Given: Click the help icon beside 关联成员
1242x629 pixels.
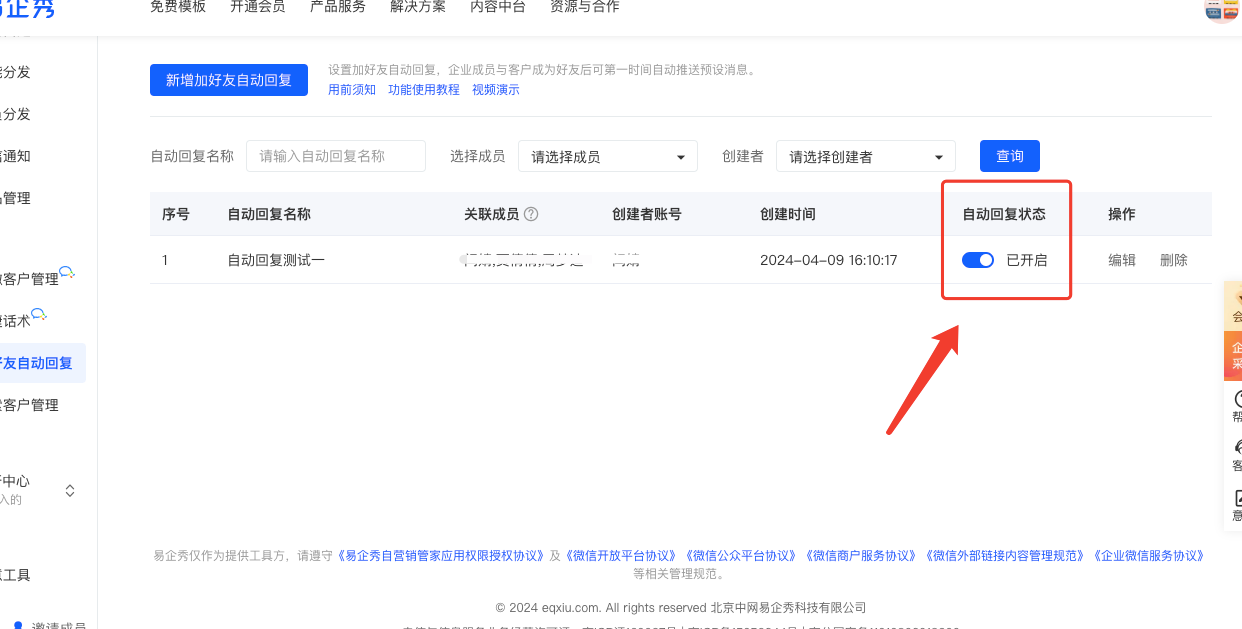Looking at the screenshot, I should [531, 214].
